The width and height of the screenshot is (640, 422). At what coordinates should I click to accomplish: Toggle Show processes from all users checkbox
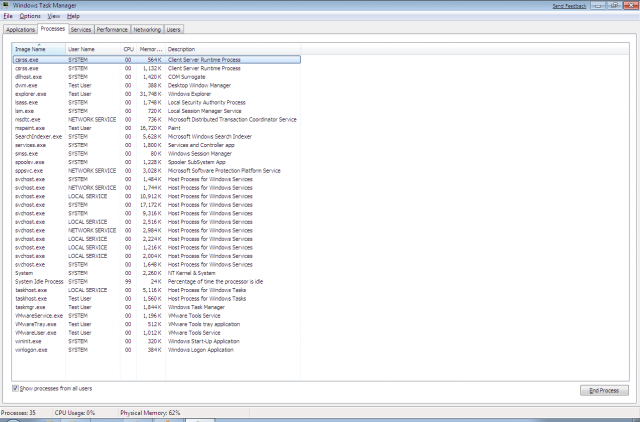(15, 388)
